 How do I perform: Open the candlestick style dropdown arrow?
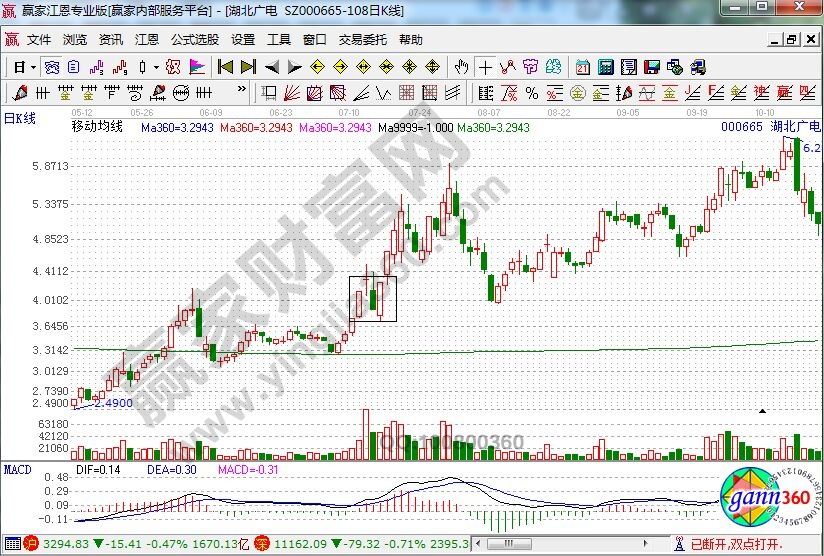tap(155, 67)
